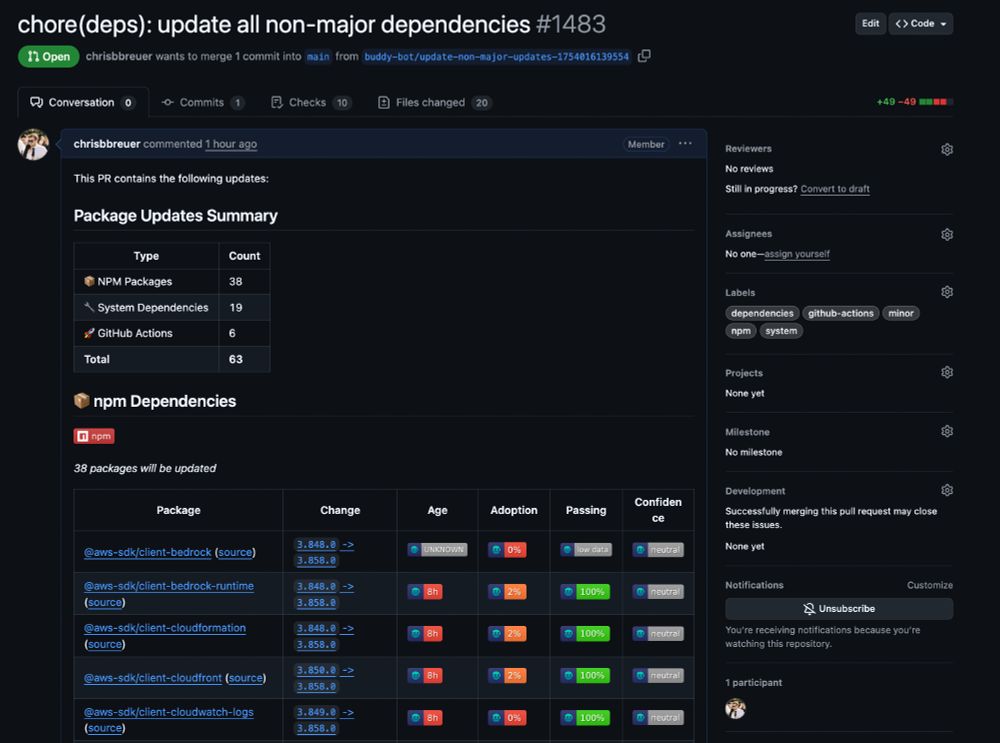The image size is (1000, 743).
Task: Click the low data passing badge
Action: [x=586, y=550]
